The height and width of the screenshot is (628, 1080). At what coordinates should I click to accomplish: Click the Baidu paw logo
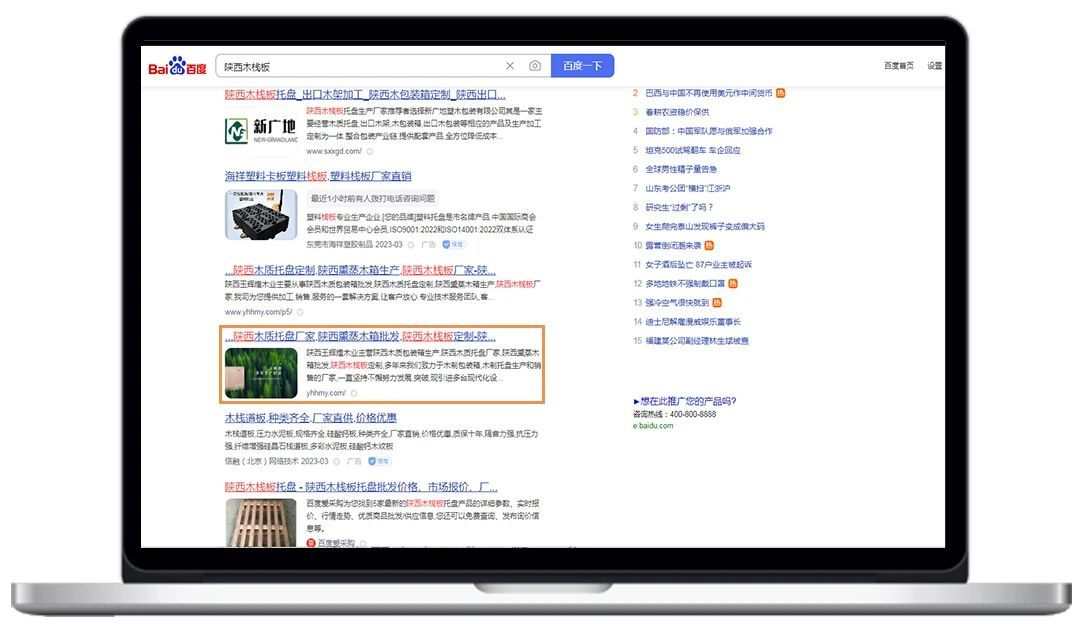click(x=177, y=67)
